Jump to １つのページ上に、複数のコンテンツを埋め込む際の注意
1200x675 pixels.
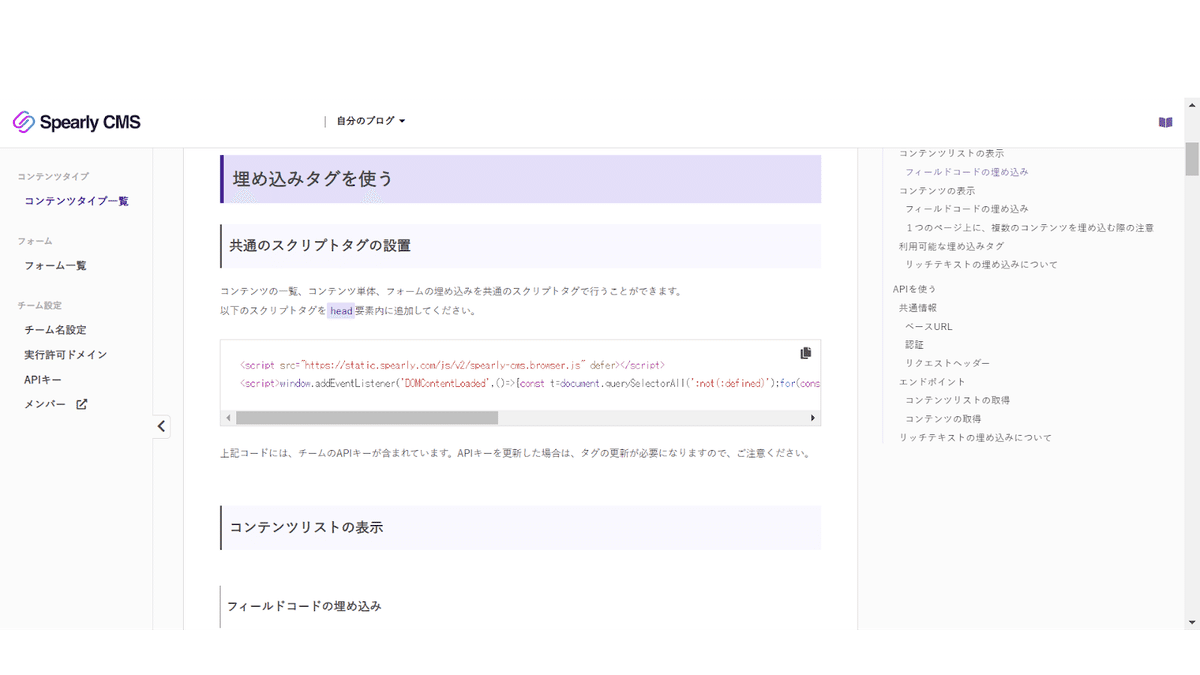pyautogui.click(x=1030, y=228)
